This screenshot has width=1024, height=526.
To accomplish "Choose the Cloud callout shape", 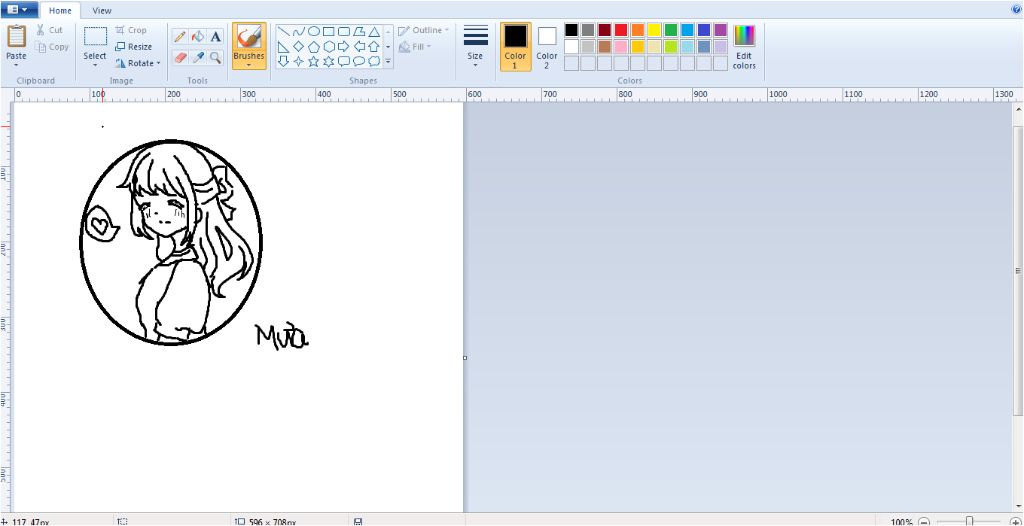I will click(374, 61).
